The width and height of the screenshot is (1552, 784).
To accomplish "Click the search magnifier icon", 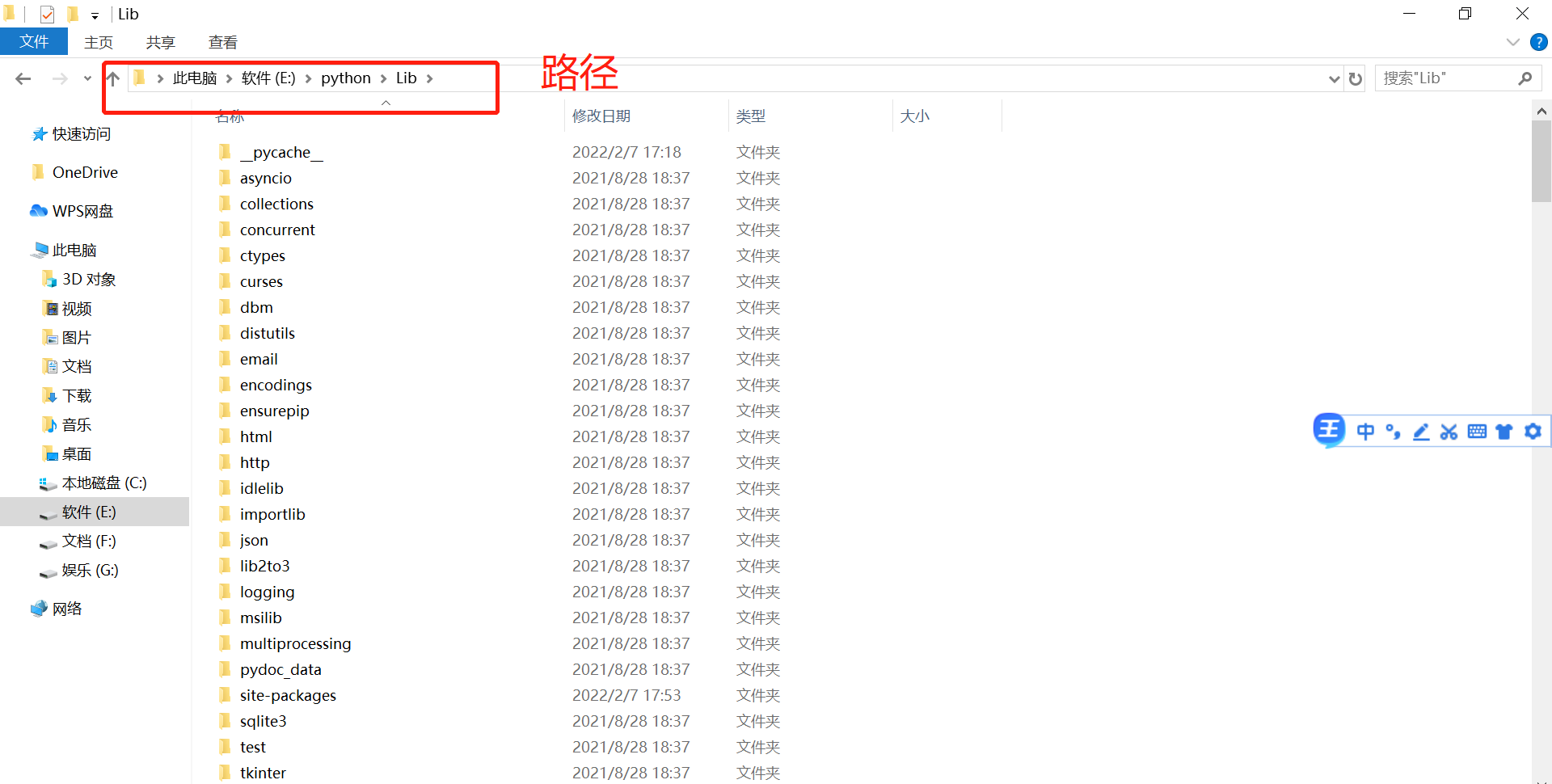I will (x=1525, y=78).
